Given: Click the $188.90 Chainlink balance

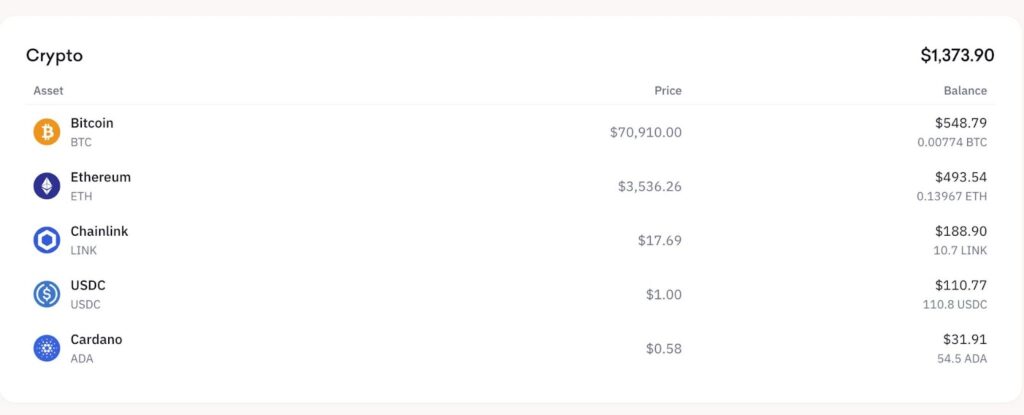Looking at the screenshot, I should 961,231.
